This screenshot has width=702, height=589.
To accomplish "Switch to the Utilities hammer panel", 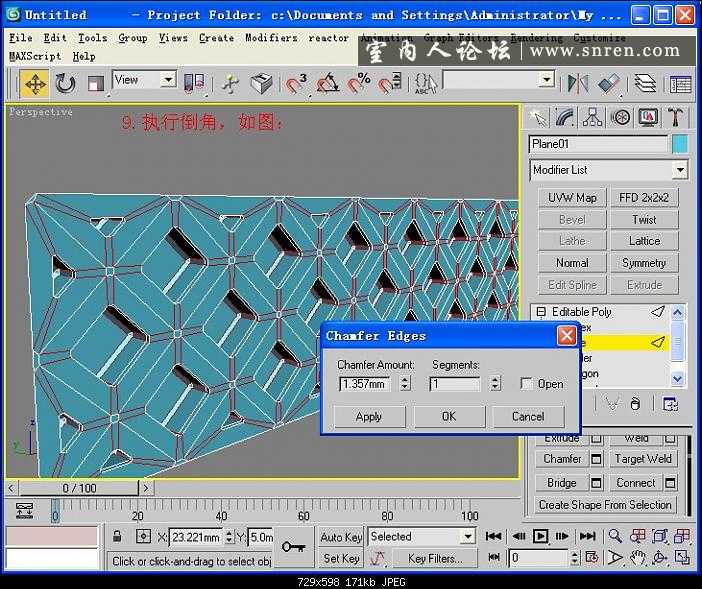I will coord(676,118).
